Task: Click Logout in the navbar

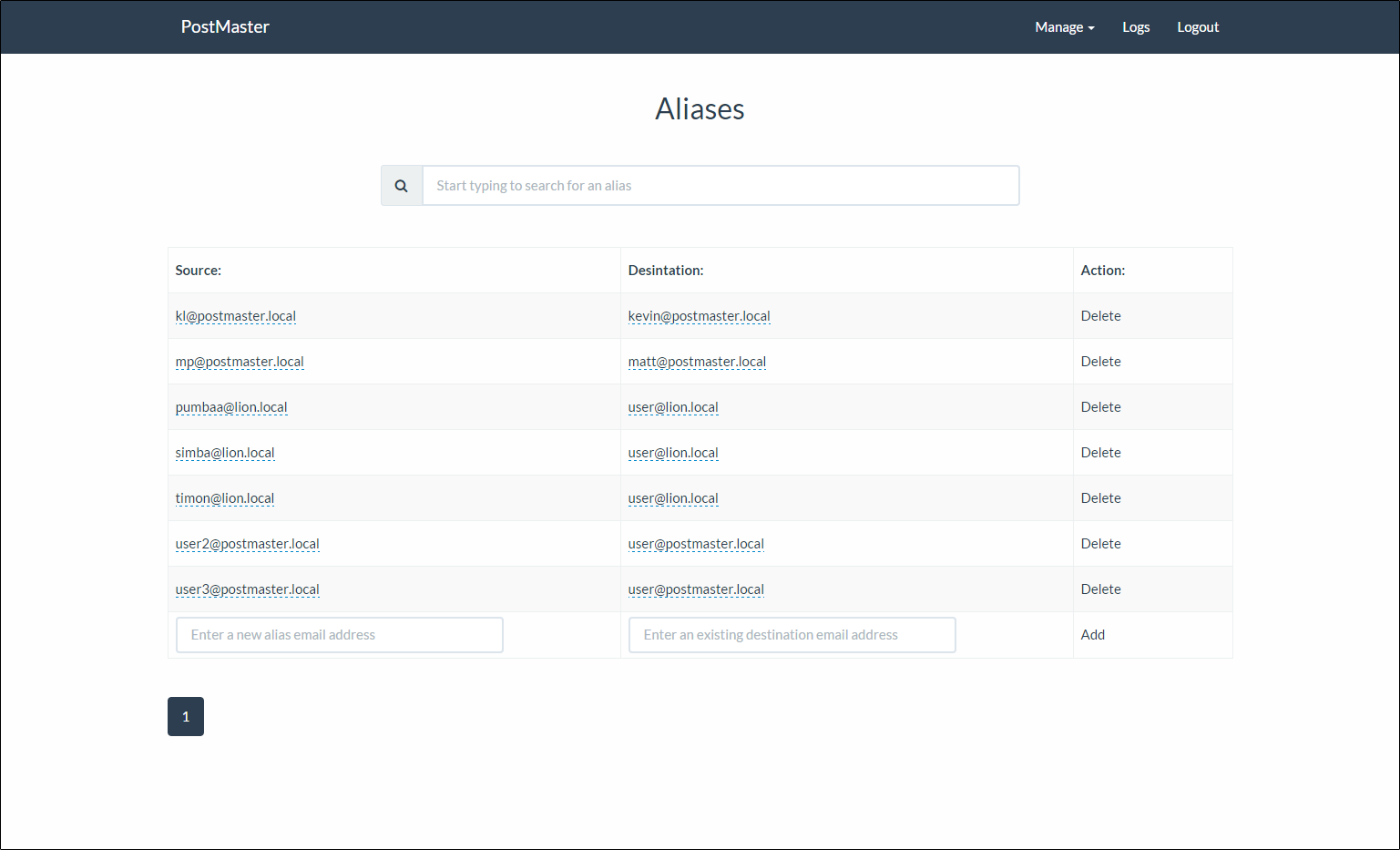Action: pos(1197,27)
